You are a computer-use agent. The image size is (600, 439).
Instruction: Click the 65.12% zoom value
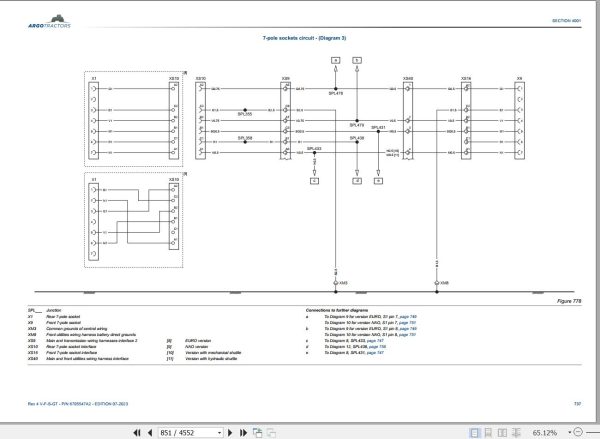click(545, 433)
